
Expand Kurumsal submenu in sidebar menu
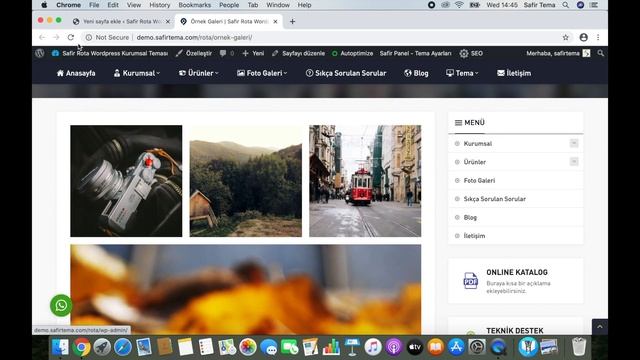[x=574, y=143]
